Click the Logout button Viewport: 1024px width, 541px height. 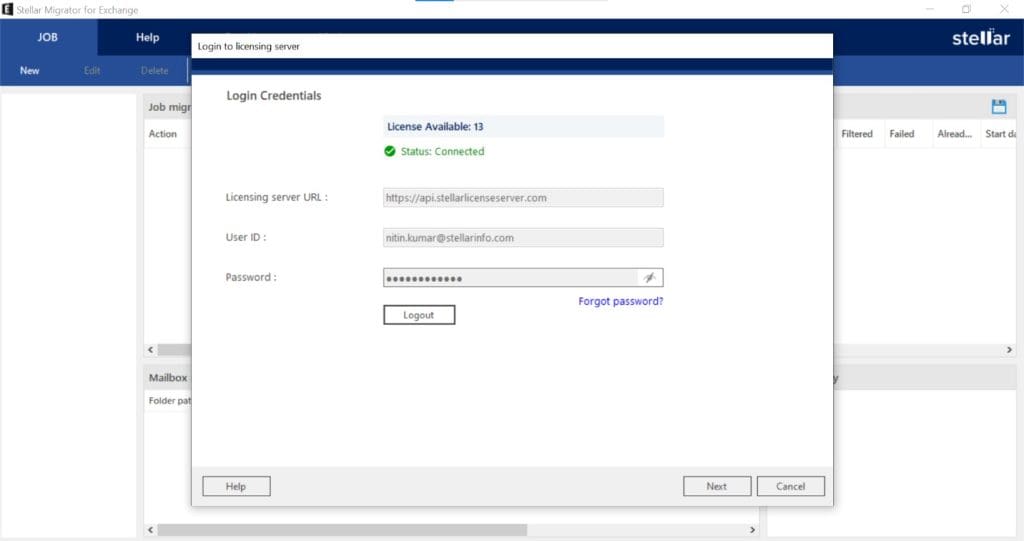point(419,315)
